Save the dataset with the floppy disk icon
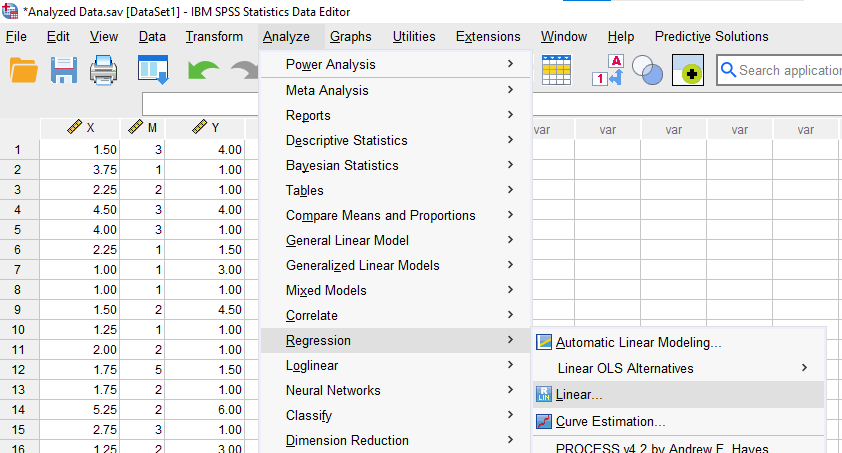 [x=65, y=71]
